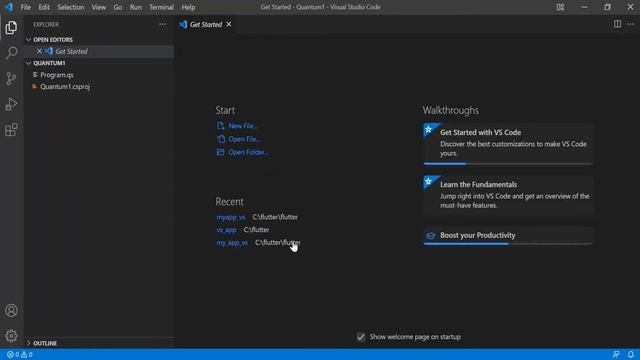Click Get Started with VS Code progress bar
This screenshot has width=640, height=360.
(508, 164)
